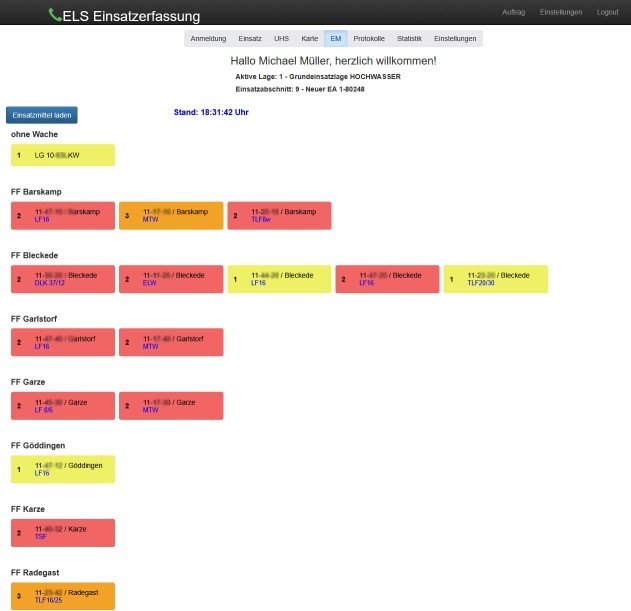Select the Karze TSF vehicle card
Screen dimensions: 631x611
63,533
